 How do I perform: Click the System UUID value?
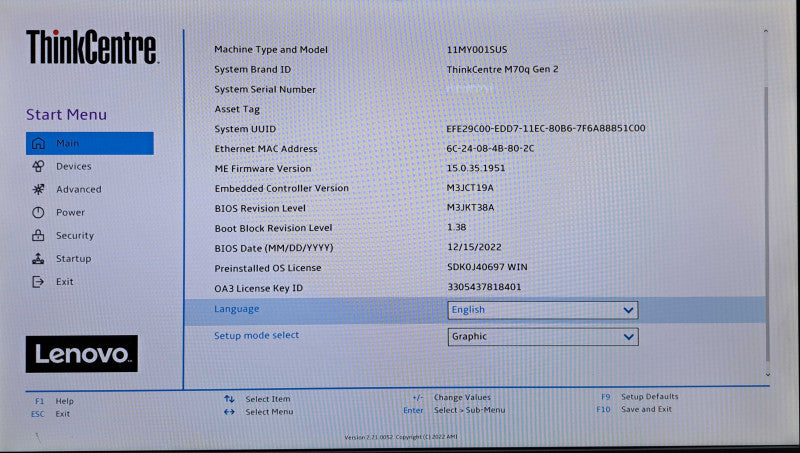tap(546, 128)
